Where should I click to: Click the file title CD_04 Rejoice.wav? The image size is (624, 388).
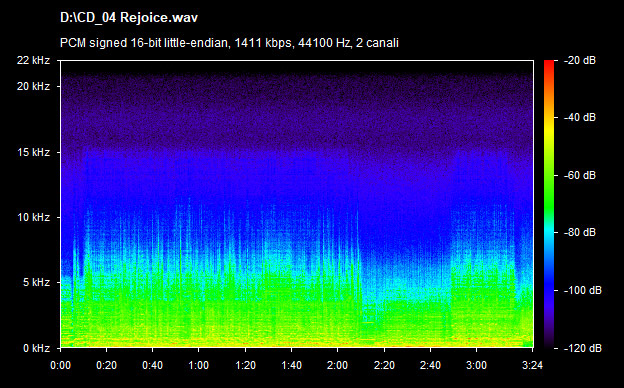129,18
